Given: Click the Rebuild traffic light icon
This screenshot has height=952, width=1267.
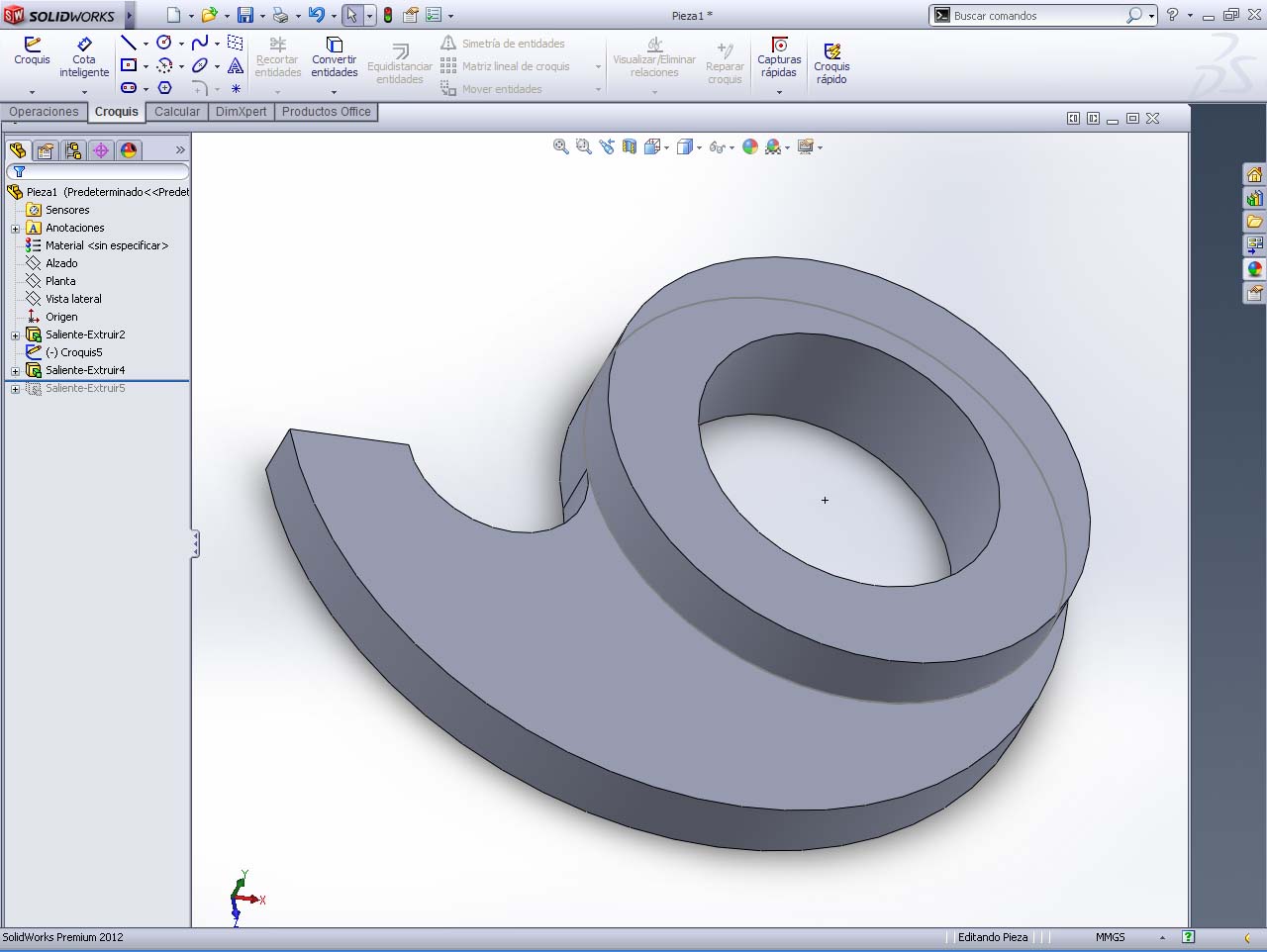Looking at the screenshot, I should (x=387, y=15).
